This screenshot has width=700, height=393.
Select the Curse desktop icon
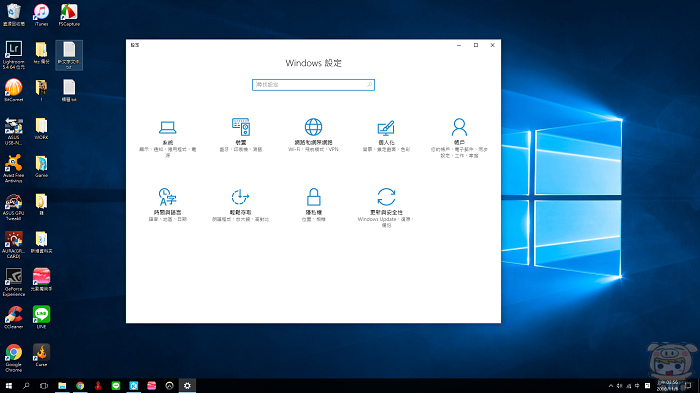point(41,355)
